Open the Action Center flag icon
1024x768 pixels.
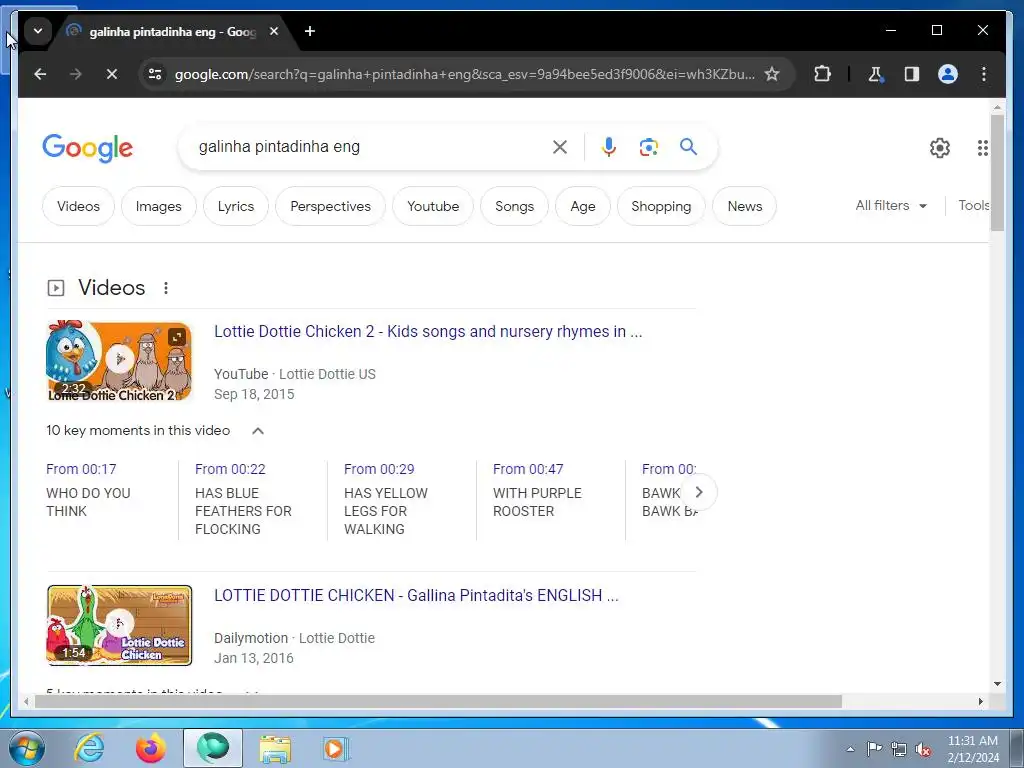click(874, 749)
